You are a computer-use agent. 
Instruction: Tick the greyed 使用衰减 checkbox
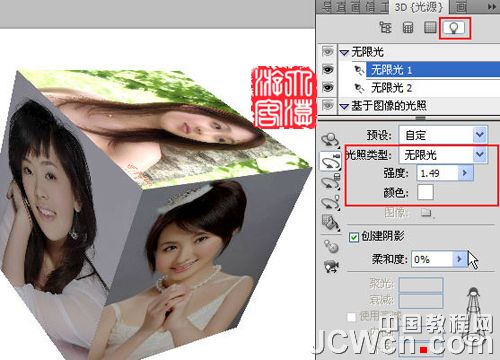[352, 317]
